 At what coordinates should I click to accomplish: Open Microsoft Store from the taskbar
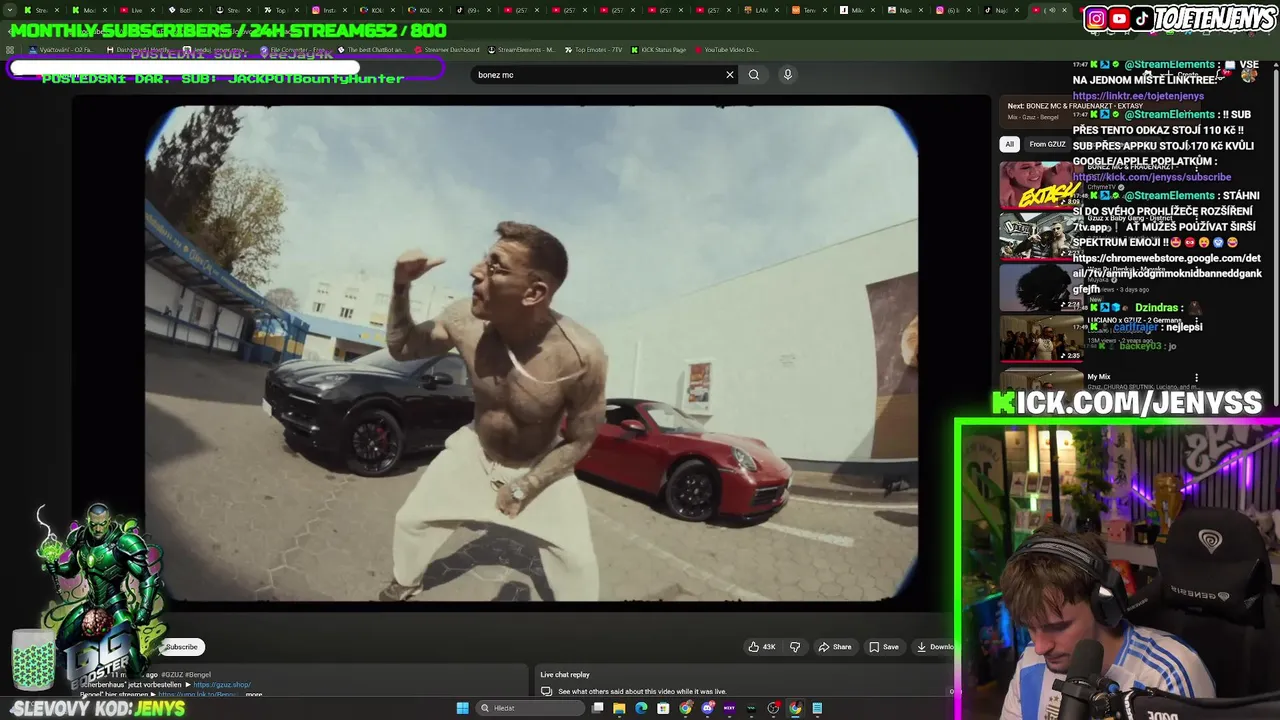(x=663, y=708)
